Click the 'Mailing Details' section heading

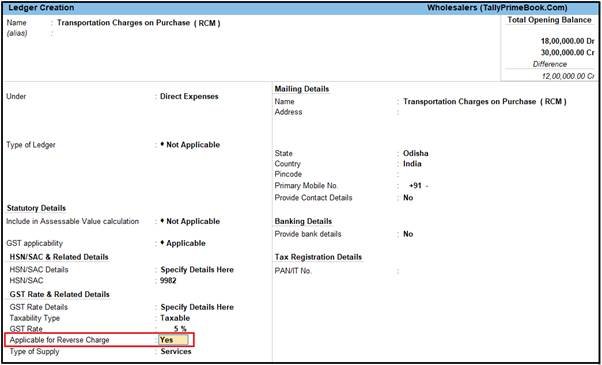coord(302,89)
